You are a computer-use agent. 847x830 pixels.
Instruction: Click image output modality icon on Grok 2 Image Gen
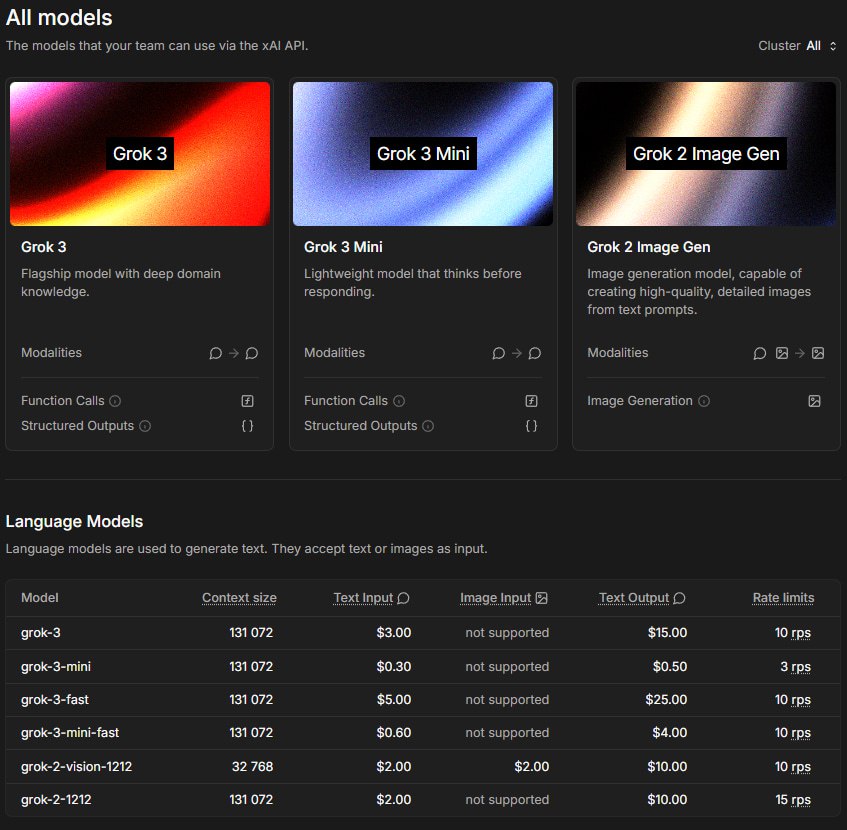click(x=818, y=353)
